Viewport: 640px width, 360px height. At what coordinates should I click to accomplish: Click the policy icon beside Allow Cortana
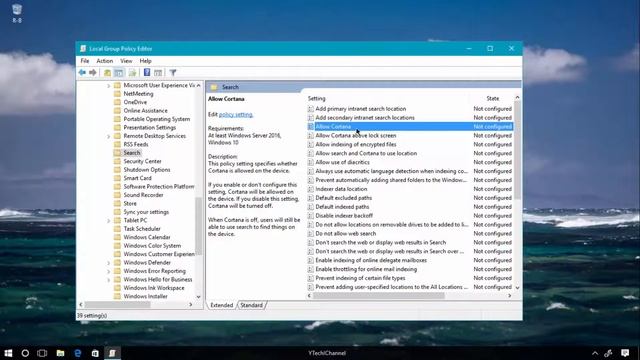click(311, 127)
